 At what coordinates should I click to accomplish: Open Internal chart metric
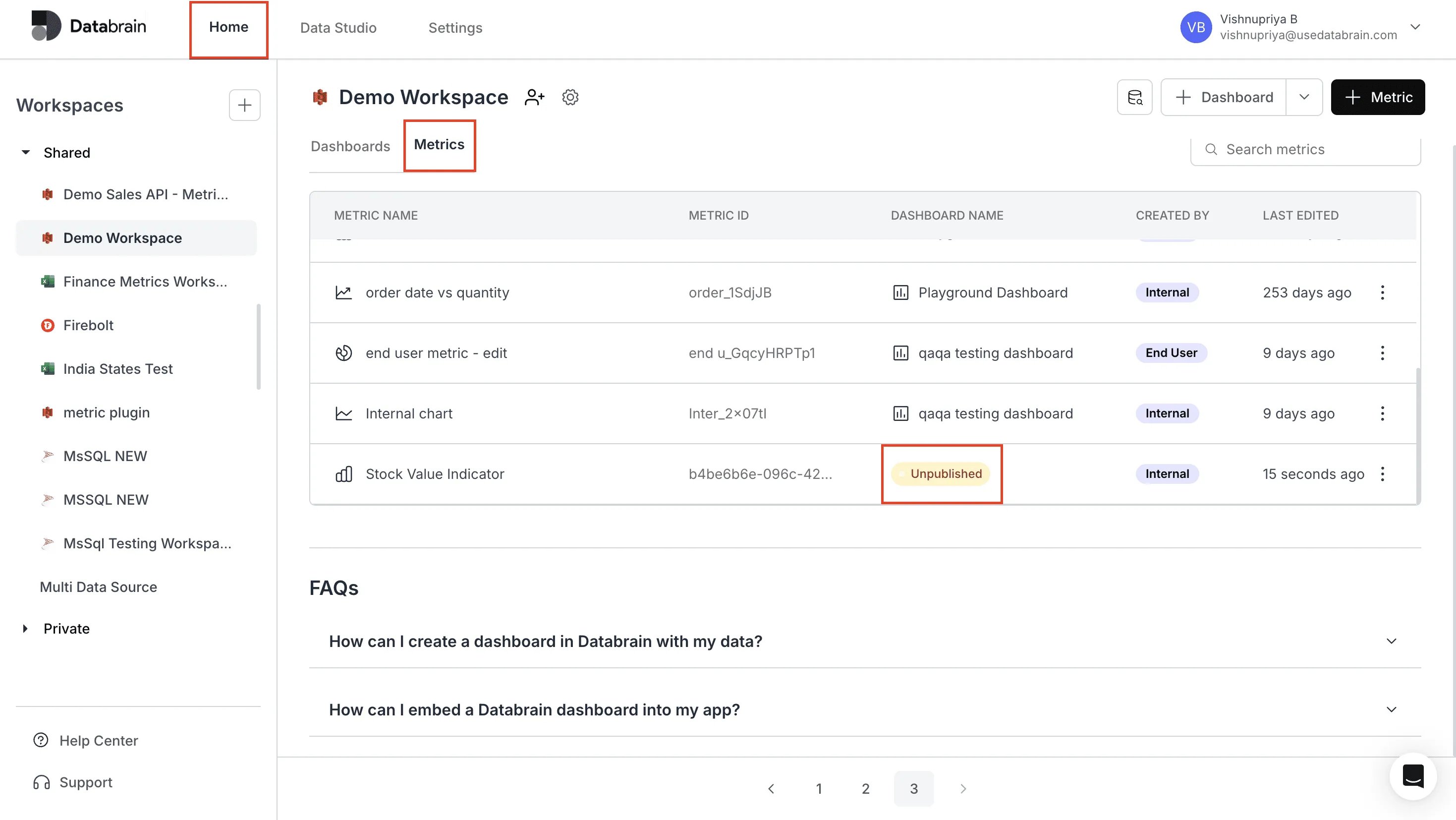(409, 414)
